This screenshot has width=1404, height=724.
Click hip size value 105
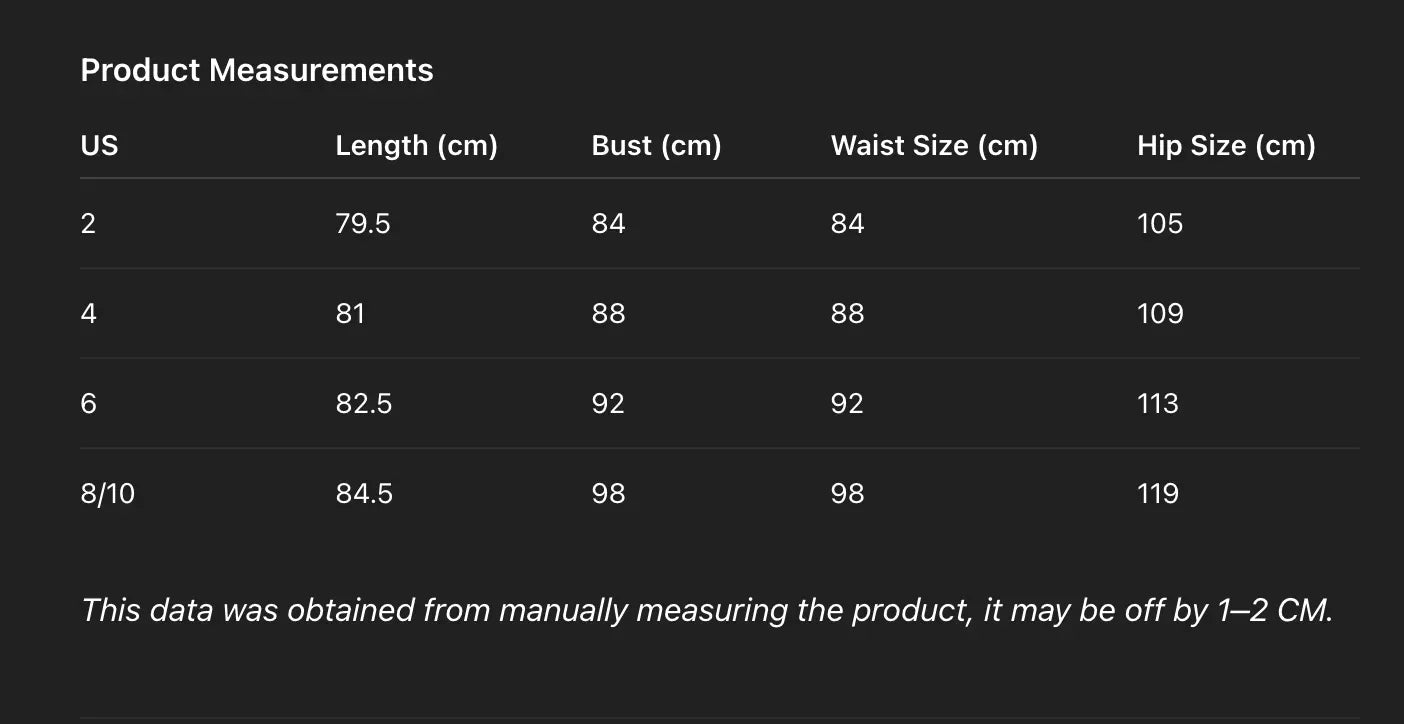click(1160, 223)
